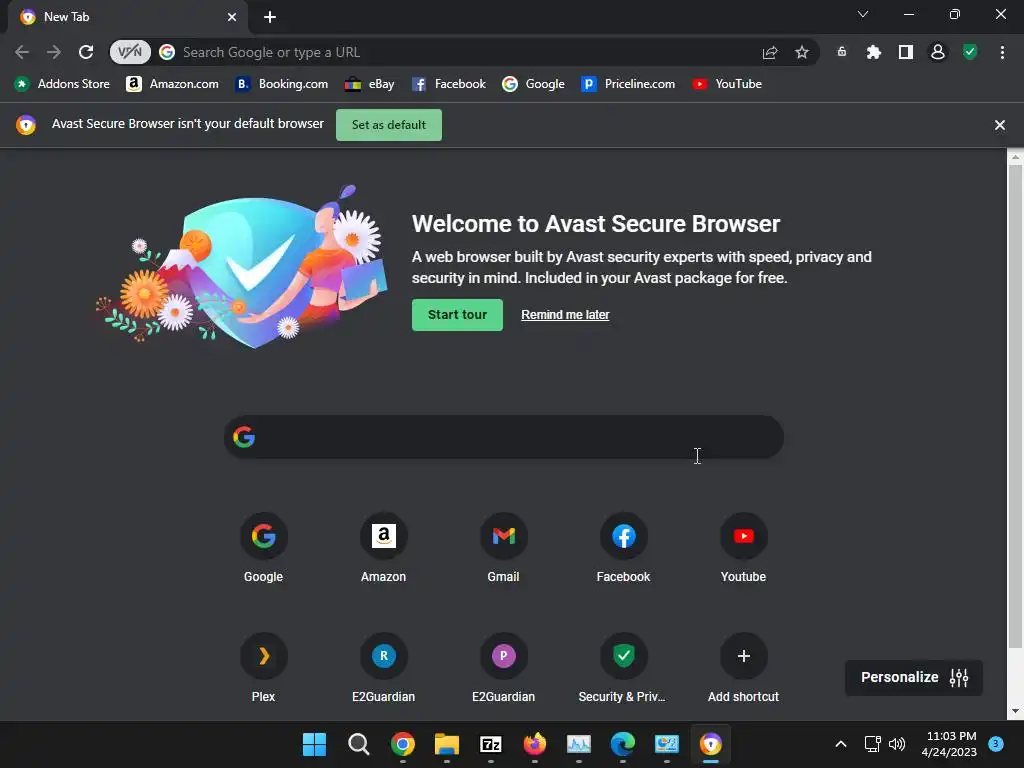
Task: Click Set as default button
Action: click(389, 125)
